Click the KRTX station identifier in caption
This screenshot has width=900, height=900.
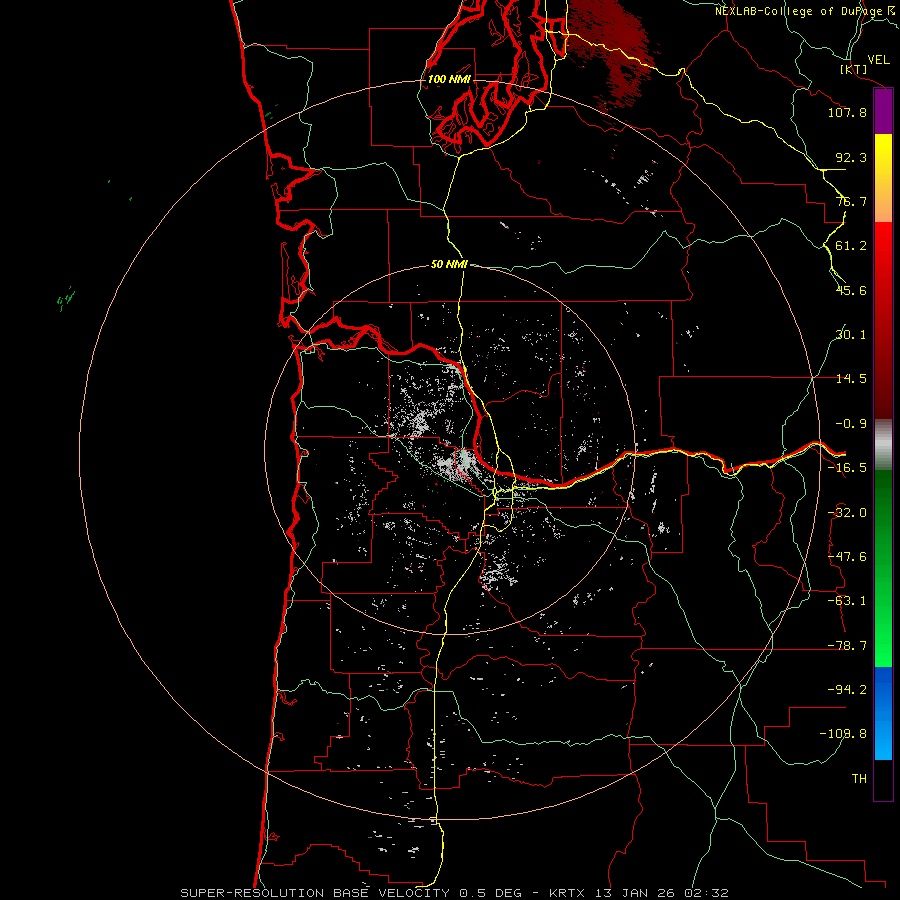click(567, 893)
